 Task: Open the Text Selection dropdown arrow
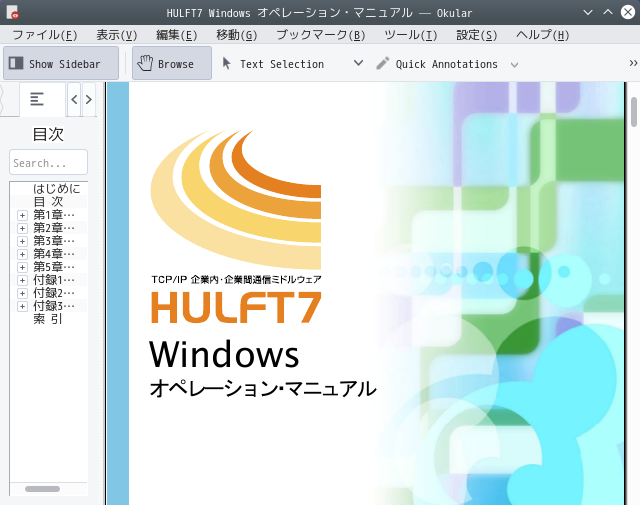click(x=358, y=63)
